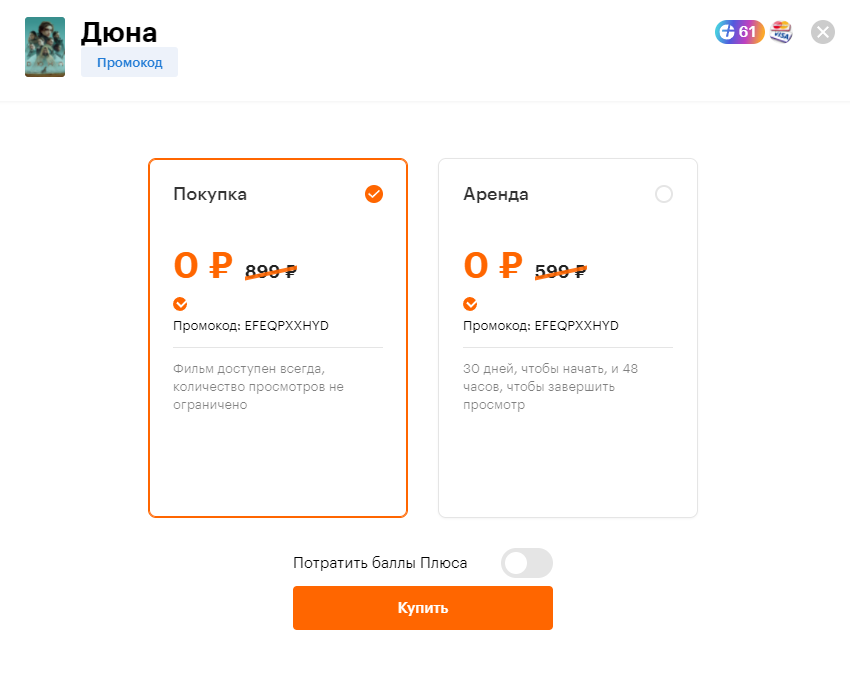Toggle the Потратить баллы Плюса switch
Screen dimensions: 850x697
point(526,563)
